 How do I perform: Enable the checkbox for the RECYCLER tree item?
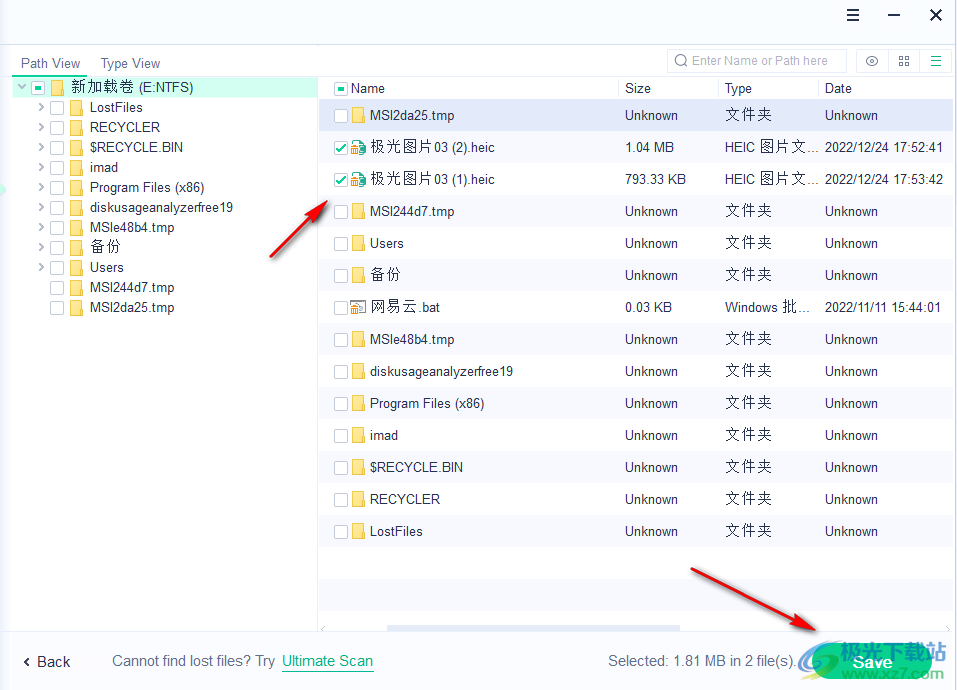coord(57,127)
